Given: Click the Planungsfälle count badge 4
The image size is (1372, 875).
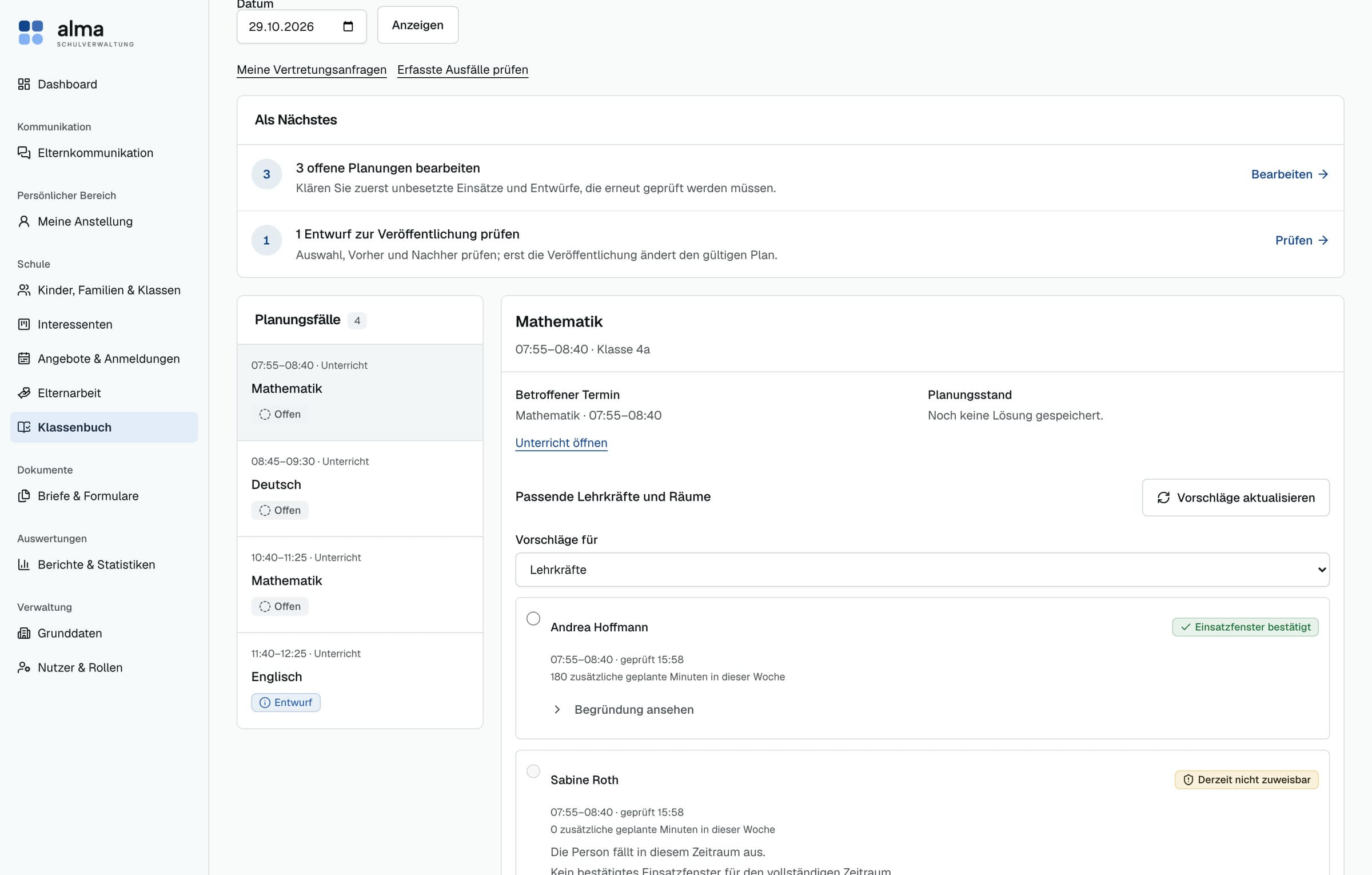Looking at the screenshot, I should (x=357, y=321).
